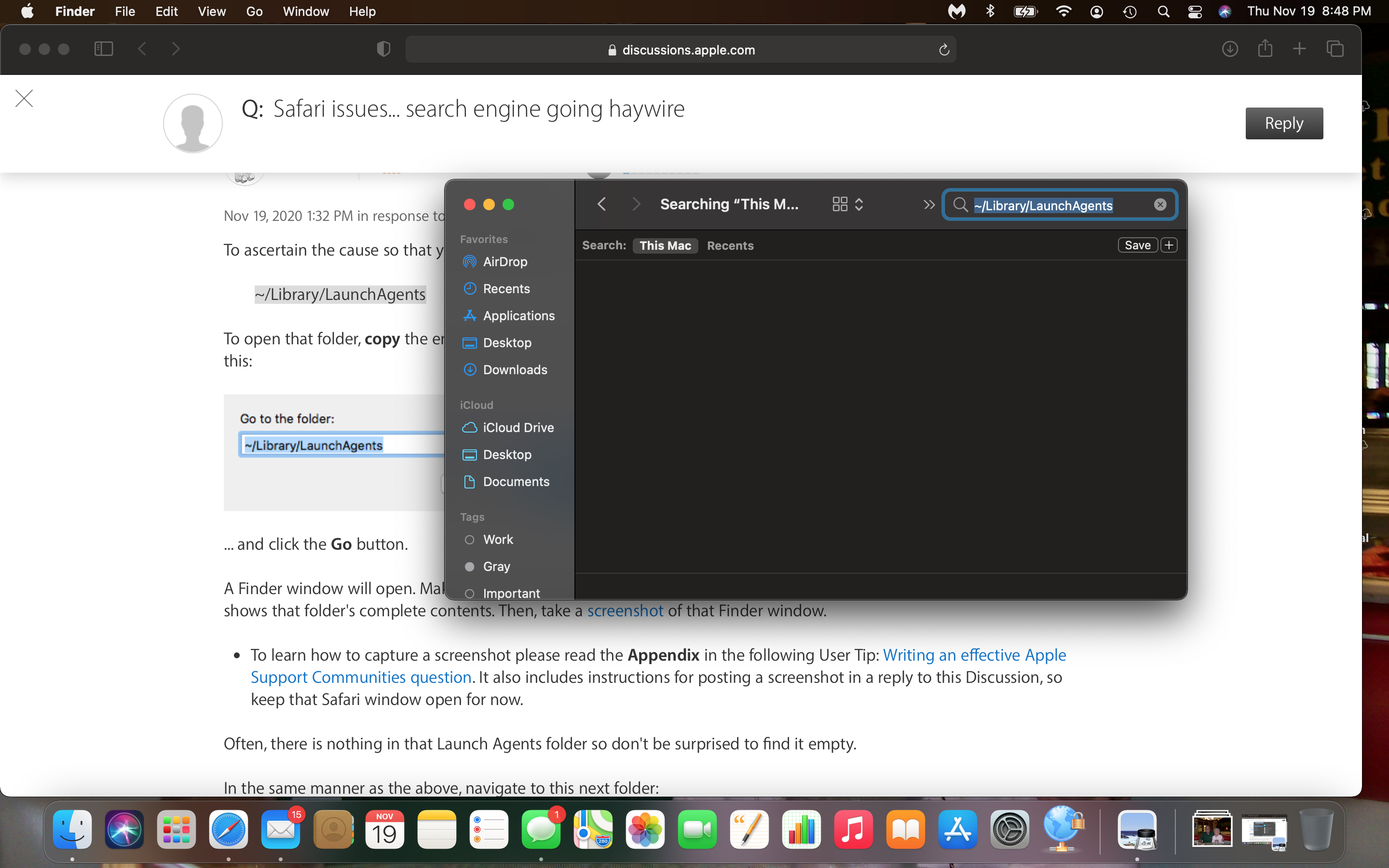1389x868 pixels.
Task: Open the Window menu
Action: [305, 12]
